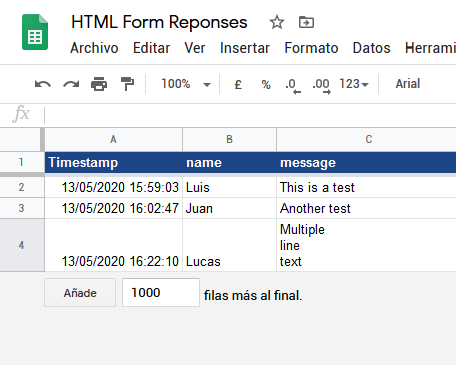Screen dimensions: 456x365
Task: Format as currency with pound icon
Action: coord(238,84)
